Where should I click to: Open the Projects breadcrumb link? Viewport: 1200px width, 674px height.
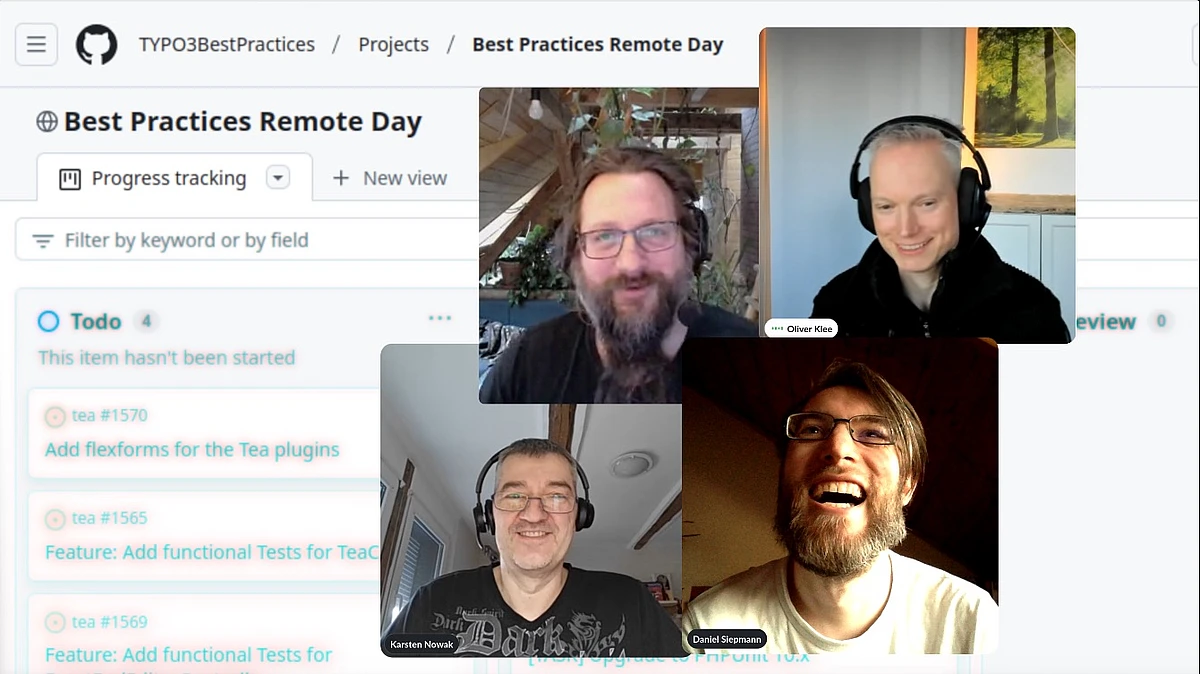coord(394,45)
